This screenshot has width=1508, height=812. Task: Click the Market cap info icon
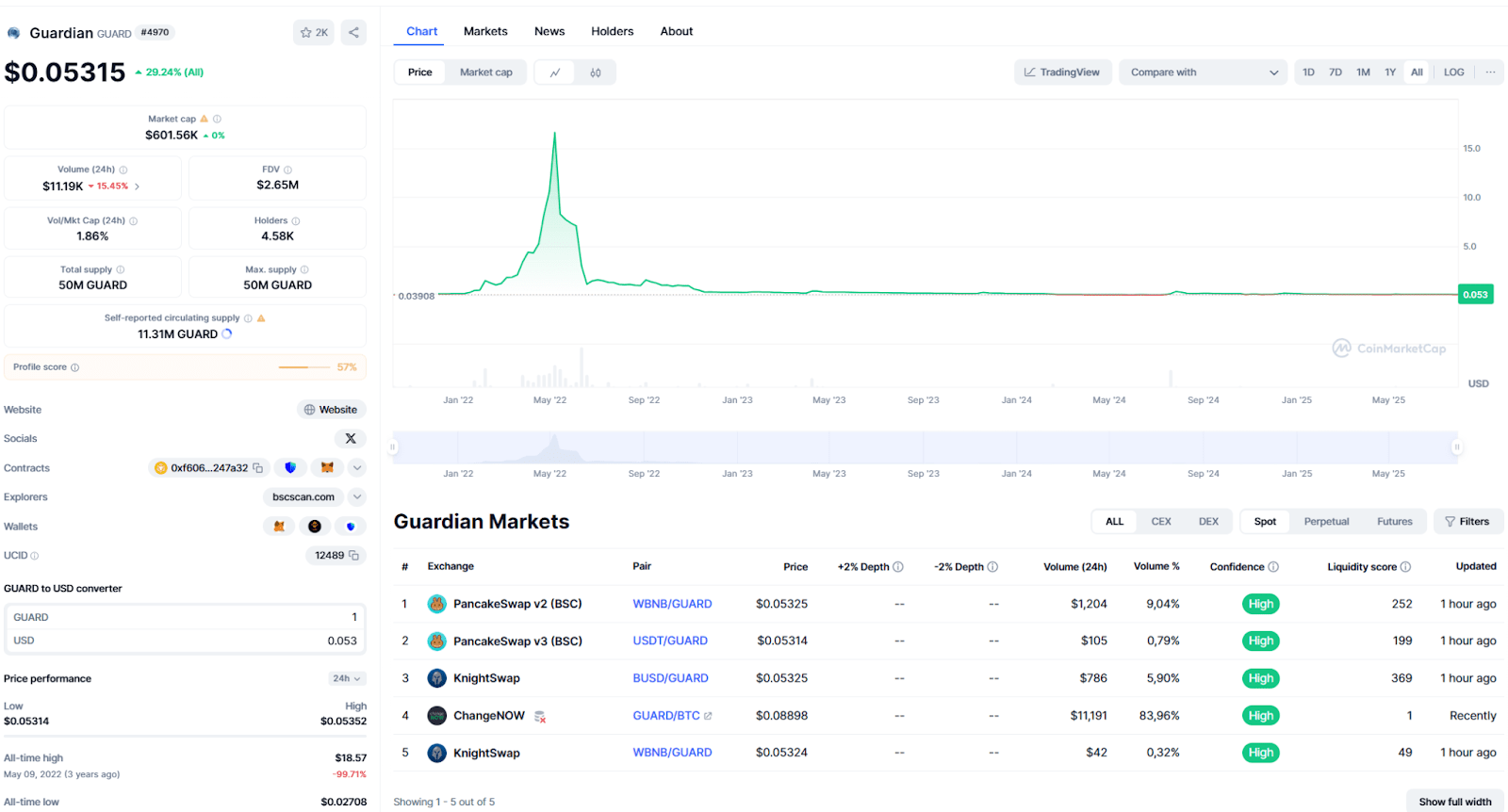(217, 119)
